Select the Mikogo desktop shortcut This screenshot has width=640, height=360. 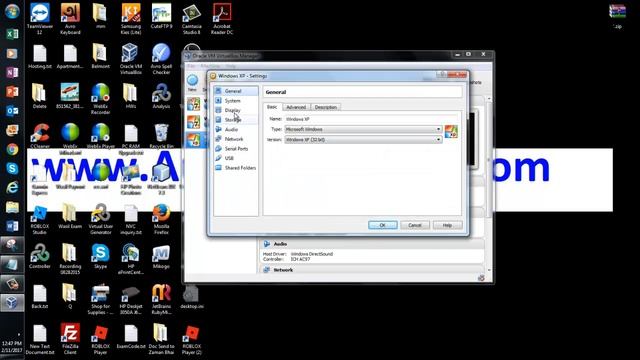tap(161, 256)
